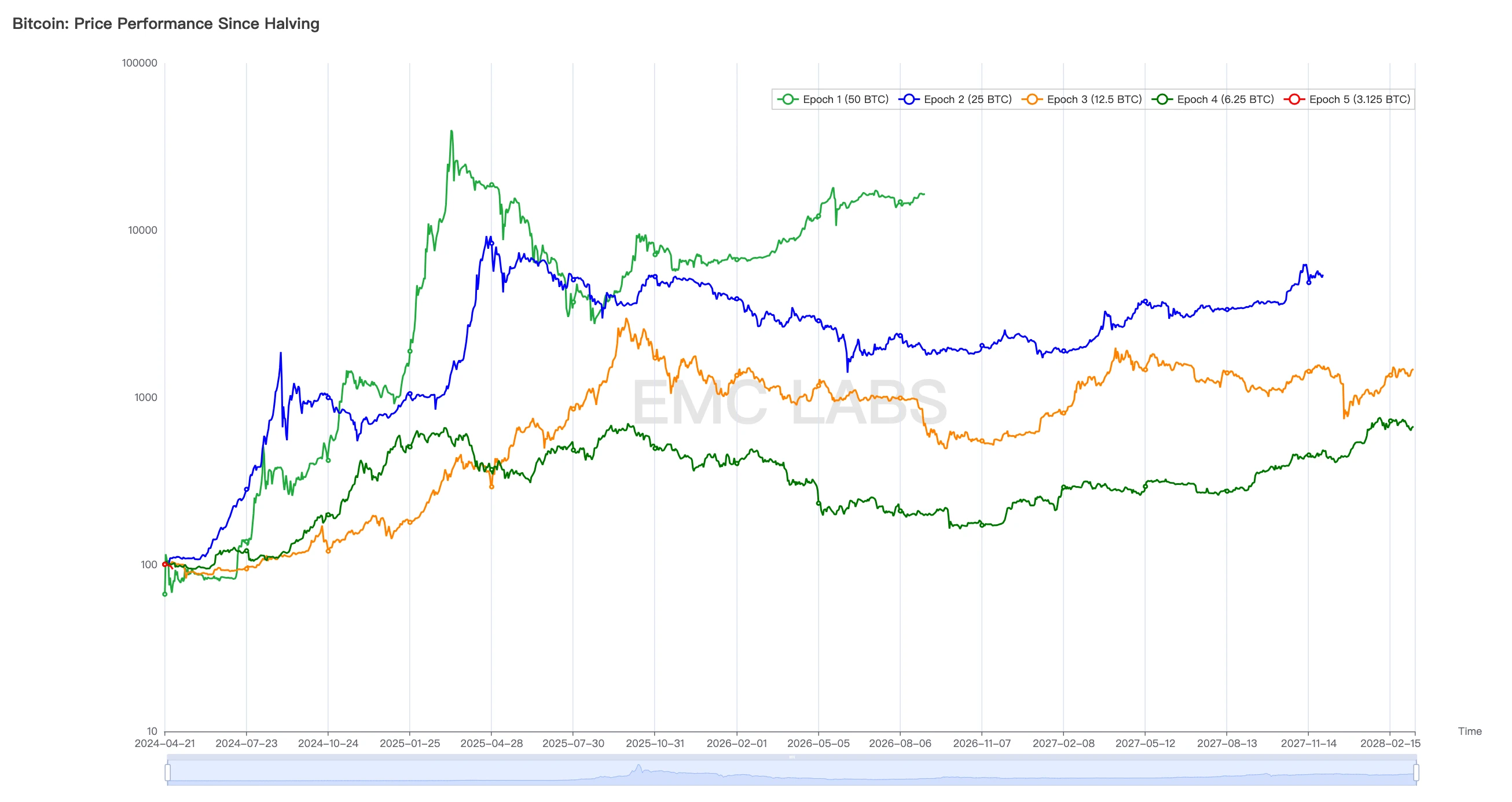Click the red Epoch 5 legend circle icon
Viewport: 1512px width, 802px height.
pyautogui.click(x=1294, y=99)
